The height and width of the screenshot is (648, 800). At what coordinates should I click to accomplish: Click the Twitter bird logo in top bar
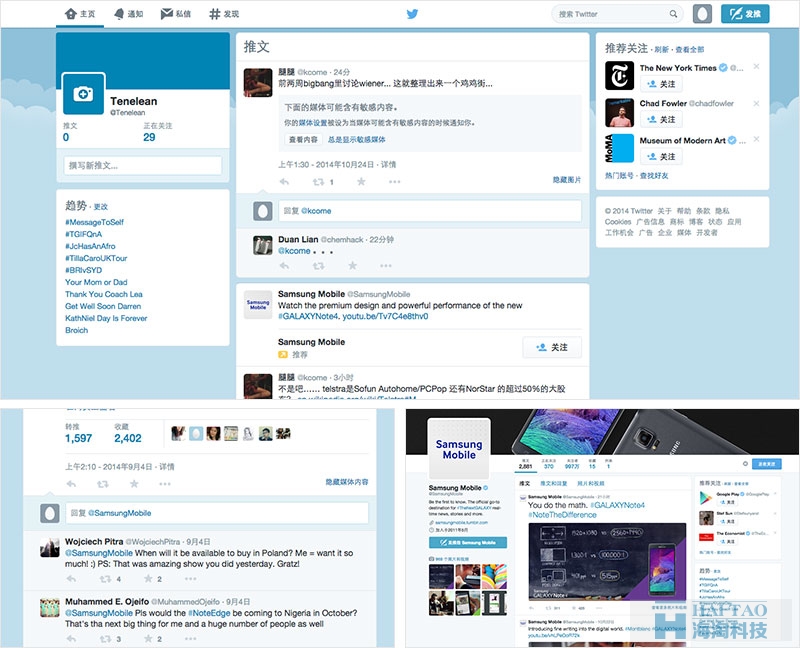tap(412, 14)
